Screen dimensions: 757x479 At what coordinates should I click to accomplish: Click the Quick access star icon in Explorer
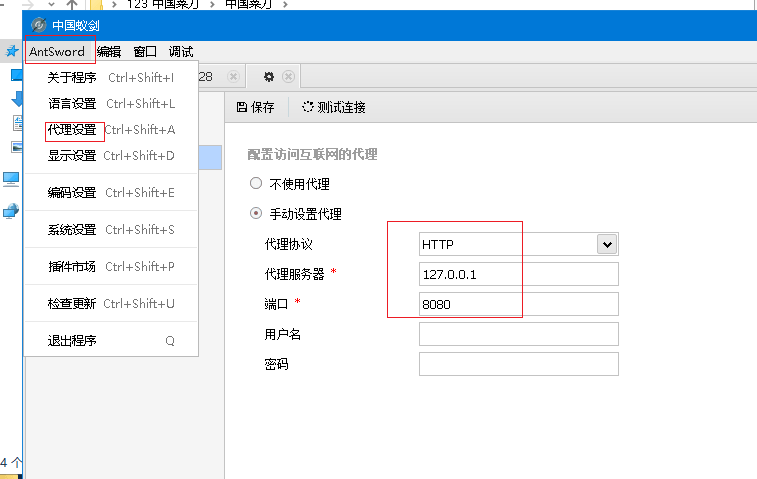coord(12,50)
